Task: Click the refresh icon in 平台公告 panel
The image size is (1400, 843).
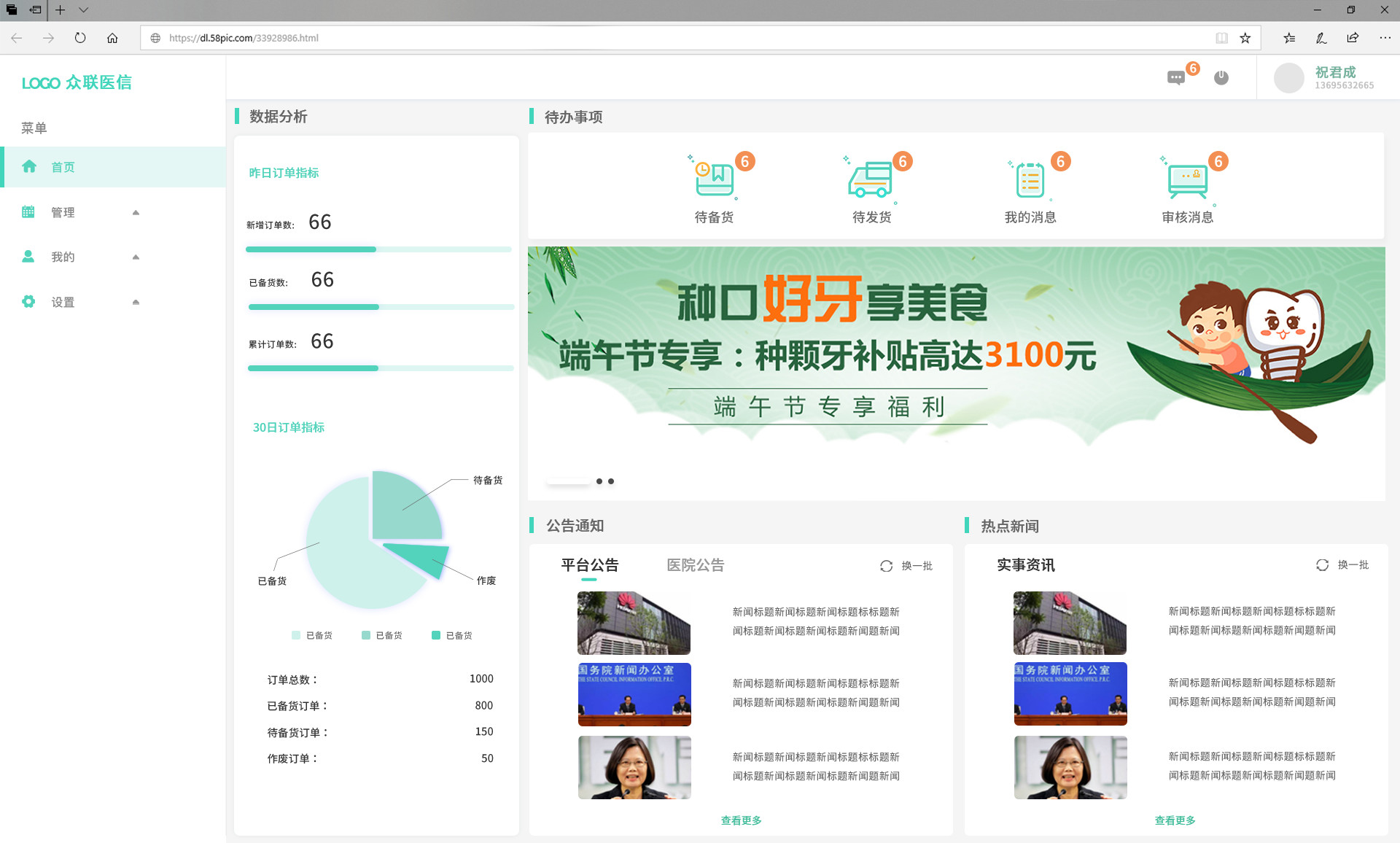Action: [886, 566]
